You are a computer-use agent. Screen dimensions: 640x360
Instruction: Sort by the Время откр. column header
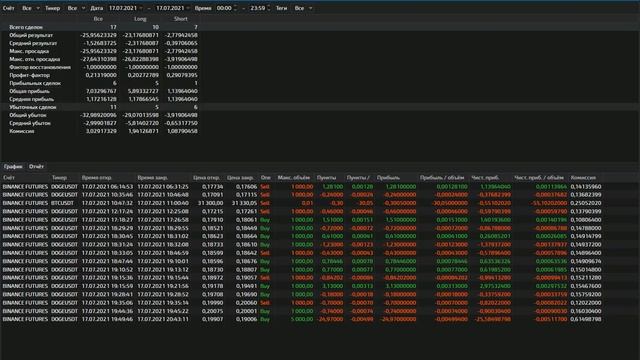[x=96, y=178]
